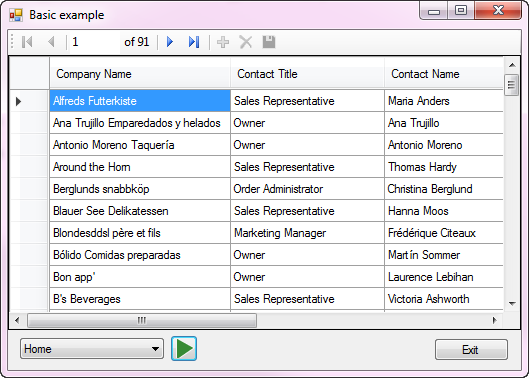
Task: Maximize the Basic example window
Action: click(x=461, y=10)
